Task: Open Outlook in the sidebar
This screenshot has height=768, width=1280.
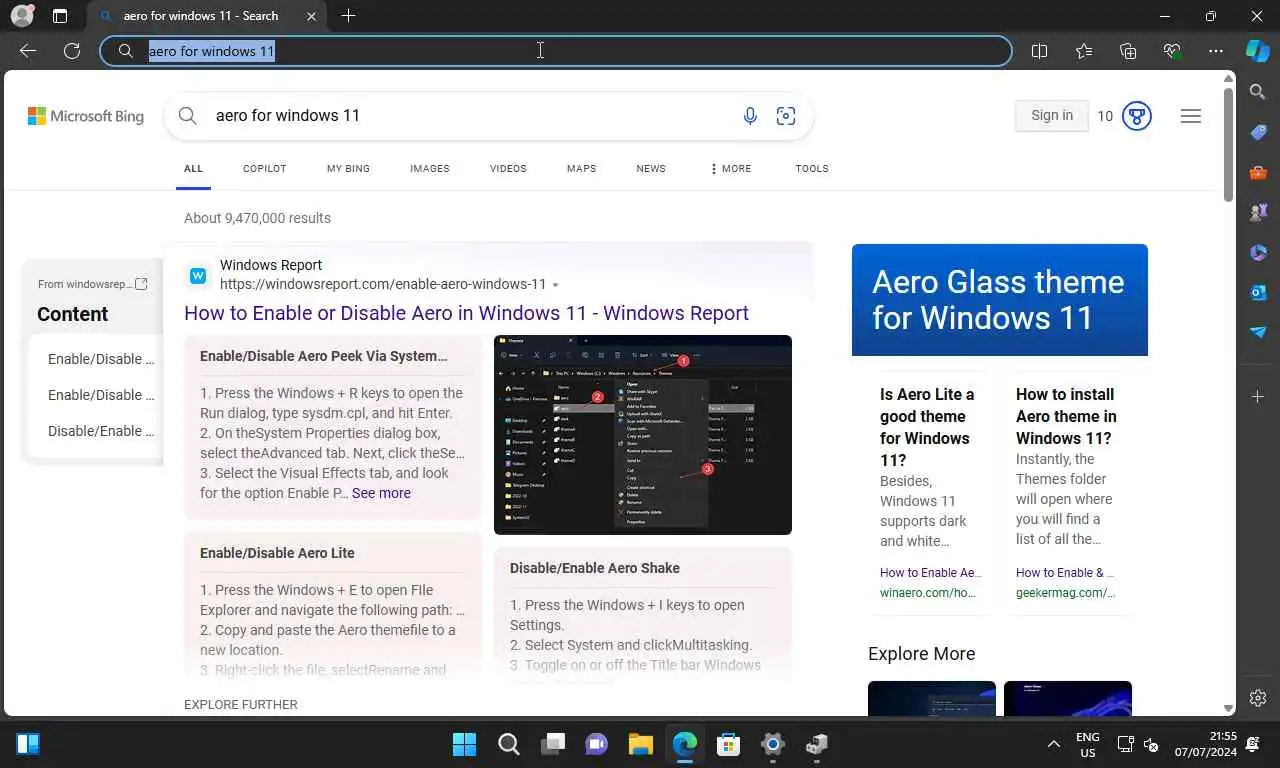Action: coord(1258,292)
